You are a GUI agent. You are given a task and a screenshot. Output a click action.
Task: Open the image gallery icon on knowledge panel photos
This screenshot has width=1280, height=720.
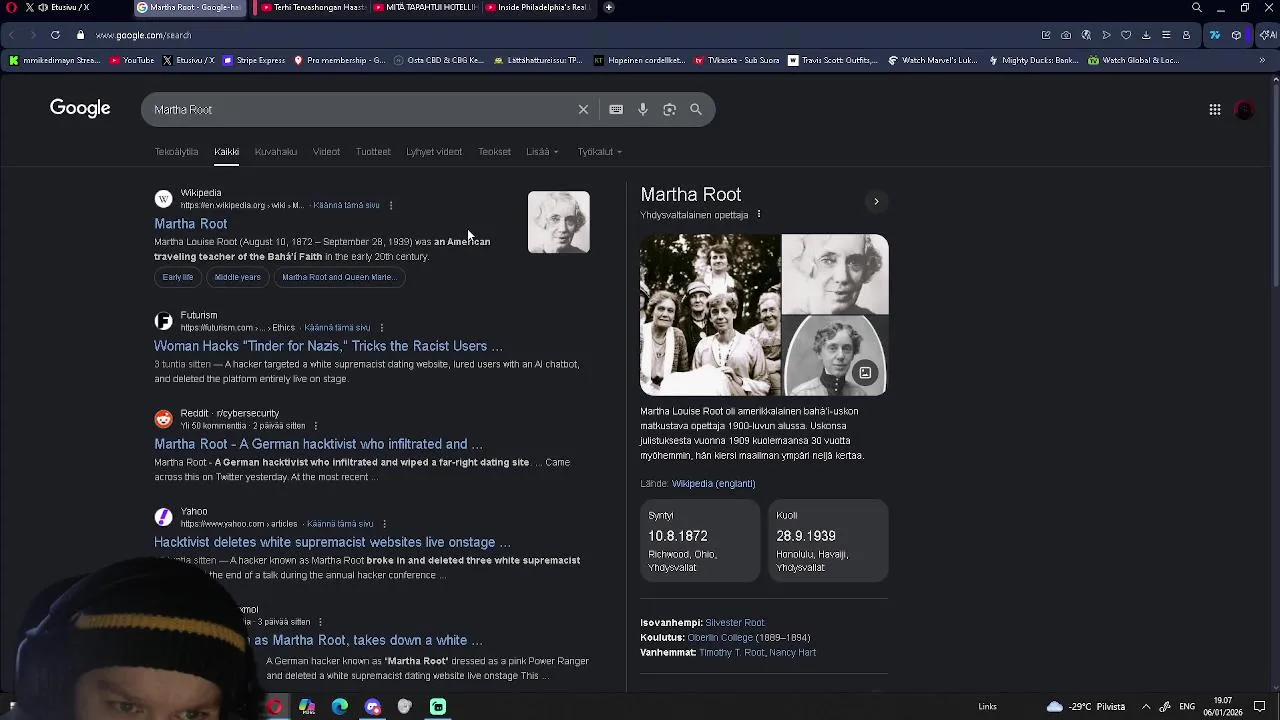tap(865, 373)
